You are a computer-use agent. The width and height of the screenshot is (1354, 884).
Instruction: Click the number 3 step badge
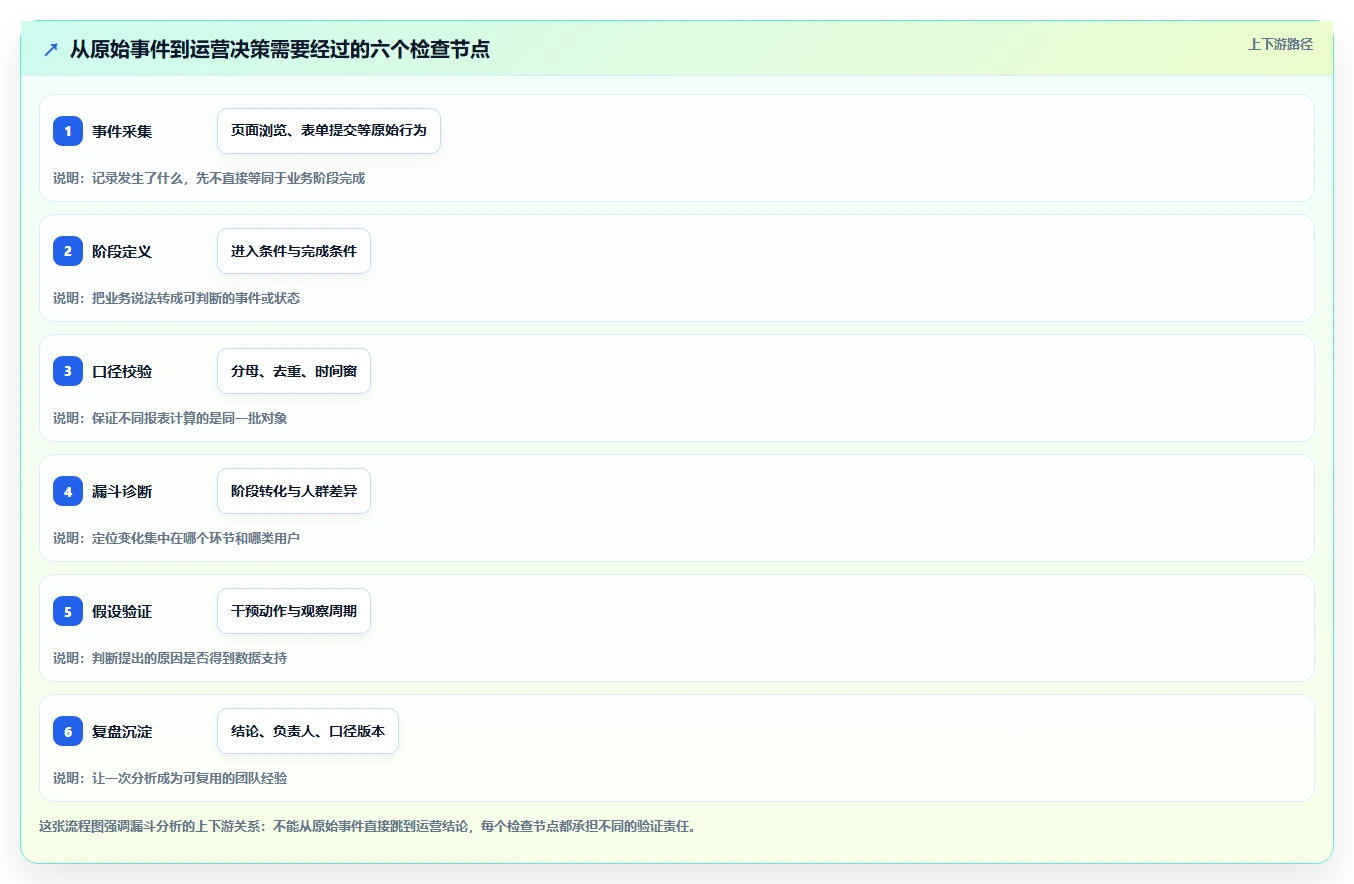(x=68, y=371)
